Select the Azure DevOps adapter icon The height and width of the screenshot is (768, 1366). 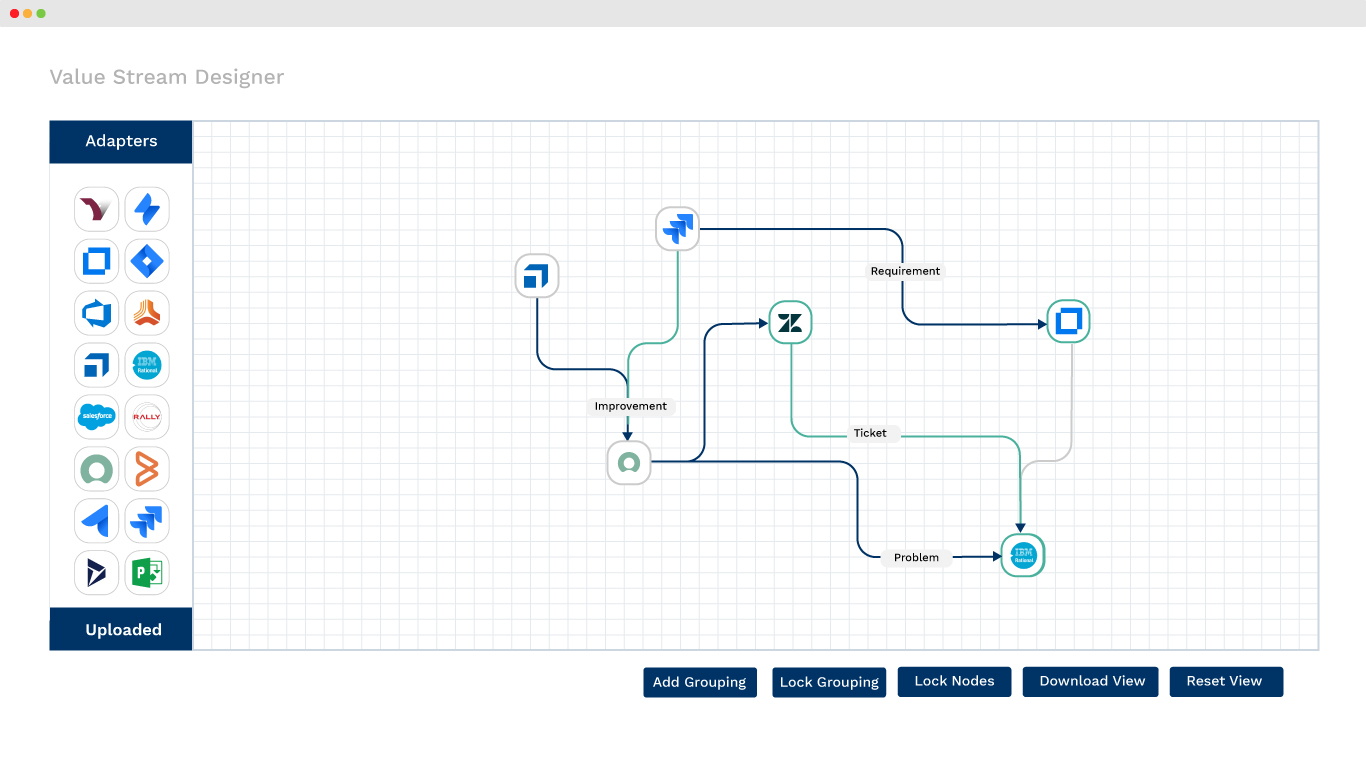point(97,313)
